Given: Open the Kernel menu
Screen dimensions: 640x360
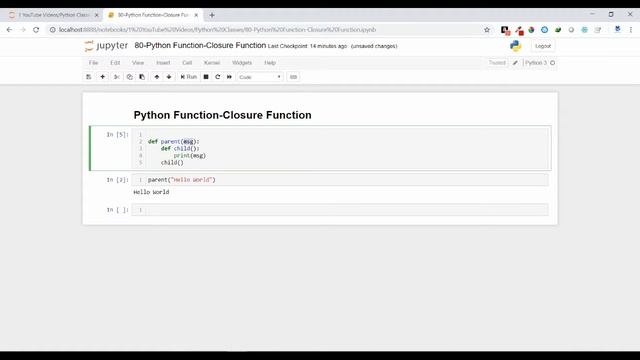Looking at the screenshot, I should click(212, 63).
